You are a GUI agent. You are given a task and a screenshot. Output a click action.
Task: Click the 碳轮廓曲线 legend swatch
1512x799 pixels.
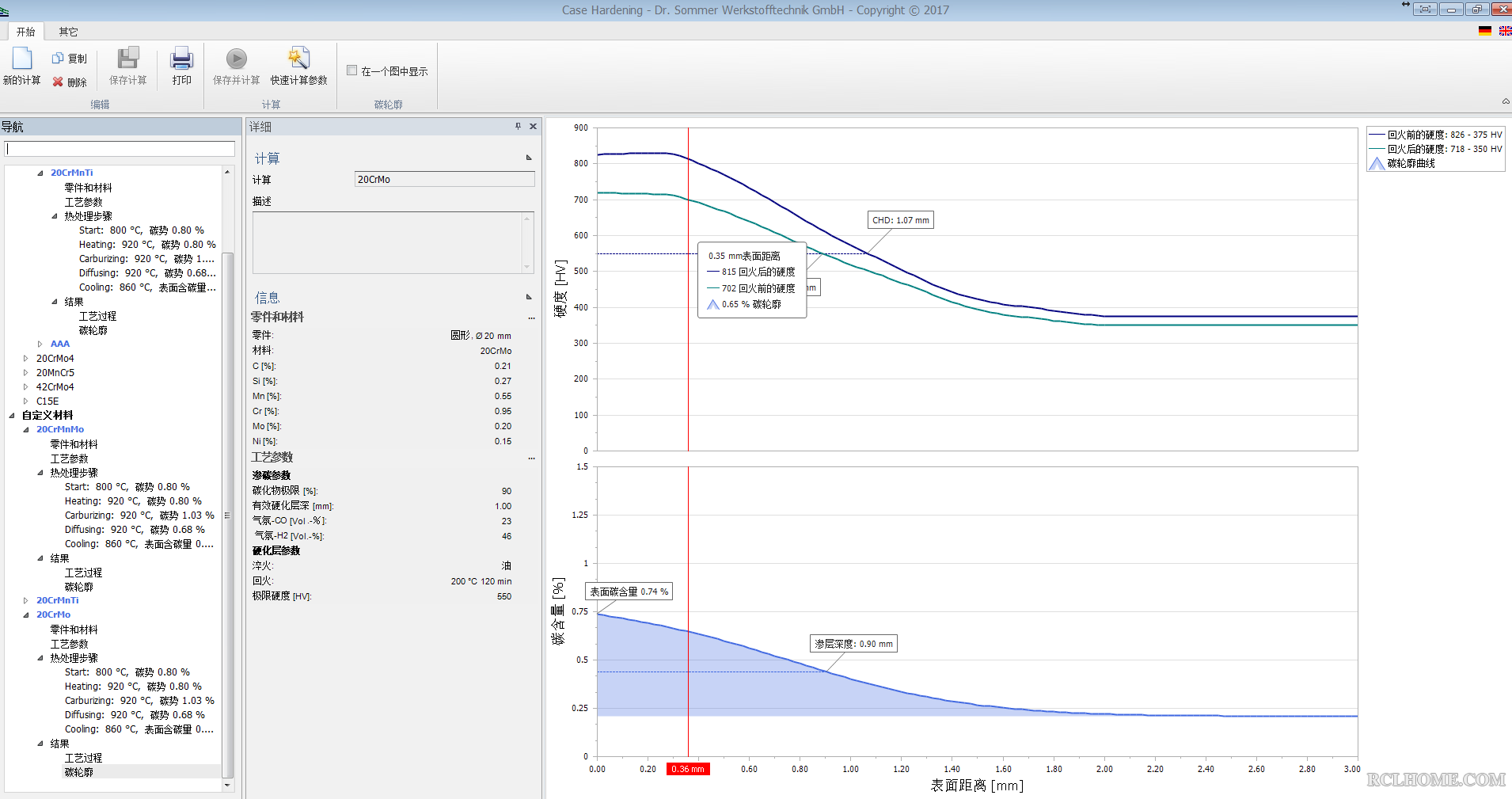click(x=1377, y=163)
